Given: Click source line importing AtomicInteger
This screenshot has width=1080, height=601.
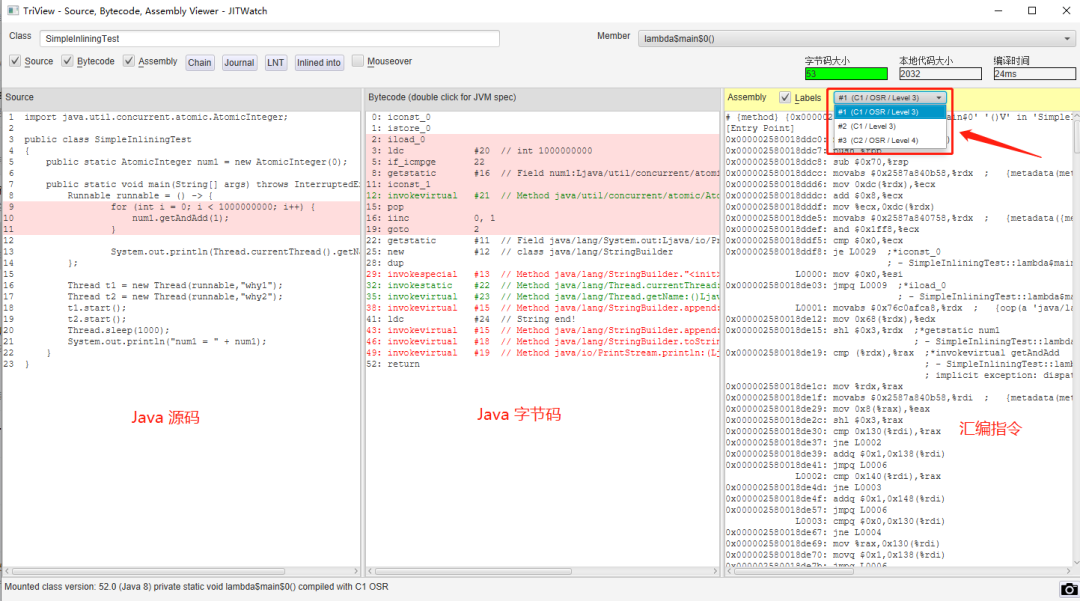Looking at the screenshot, I should 156,117.
